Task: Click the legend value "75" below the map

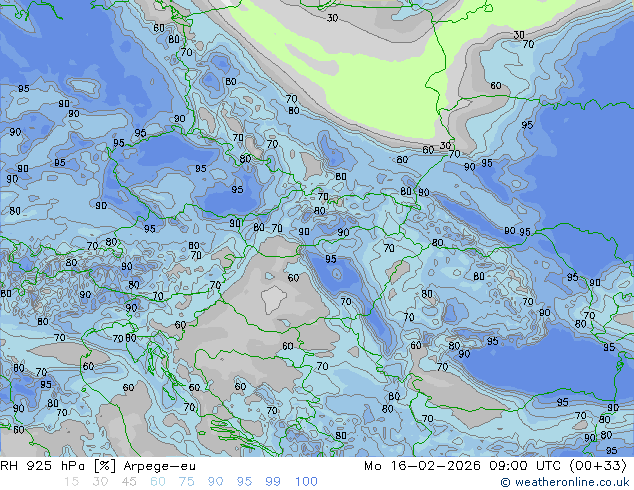Action: tap(186, 482)
